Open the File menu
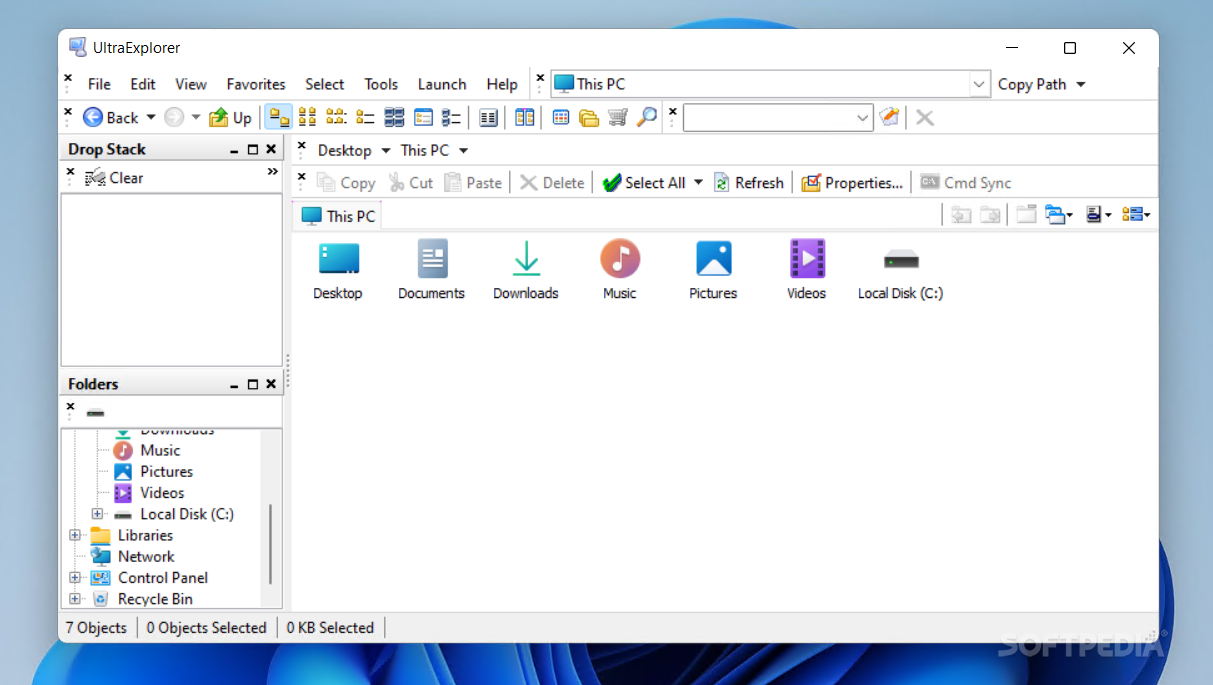 tap(99, 84)
